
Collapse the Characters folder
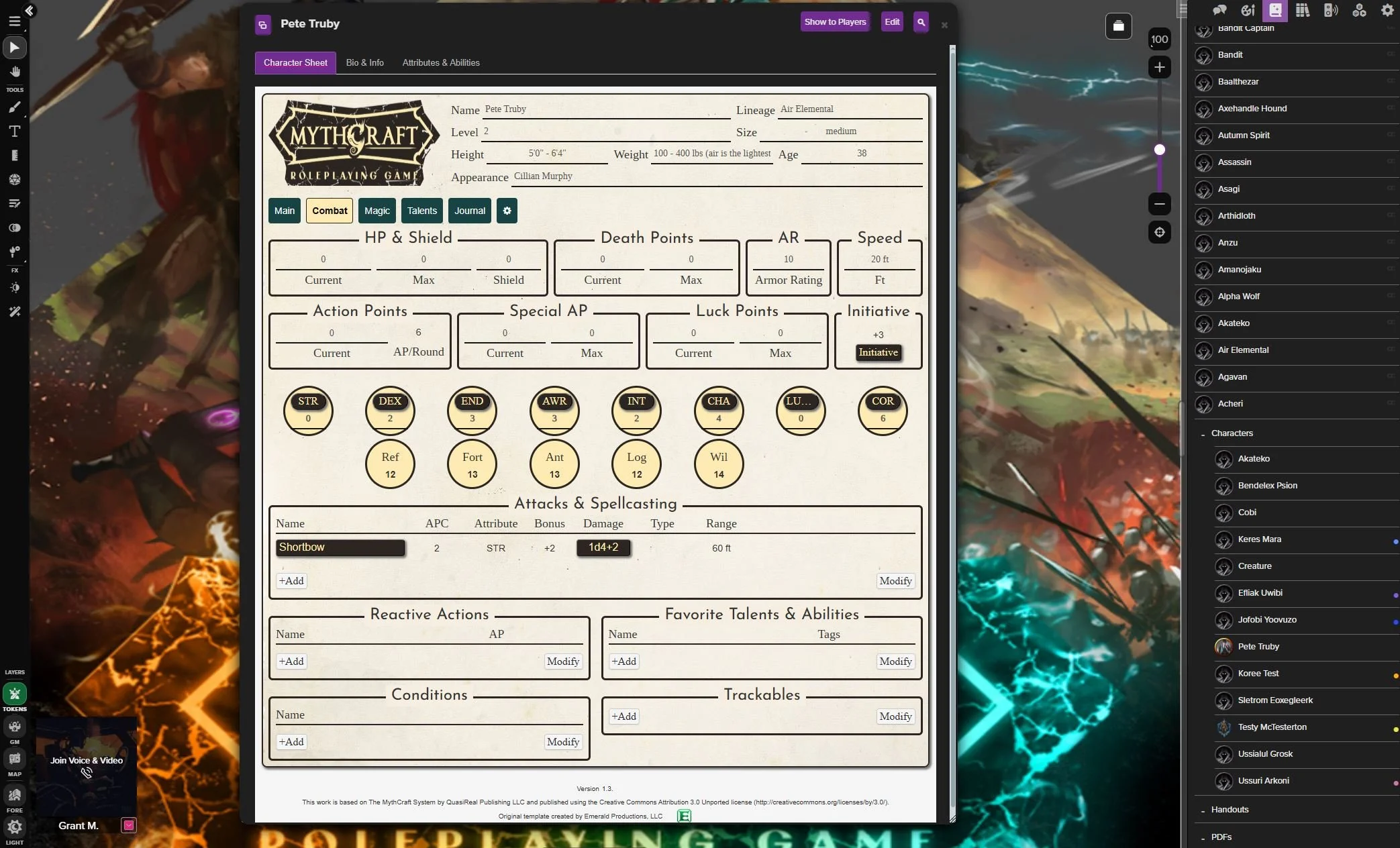coord(1203,434)
